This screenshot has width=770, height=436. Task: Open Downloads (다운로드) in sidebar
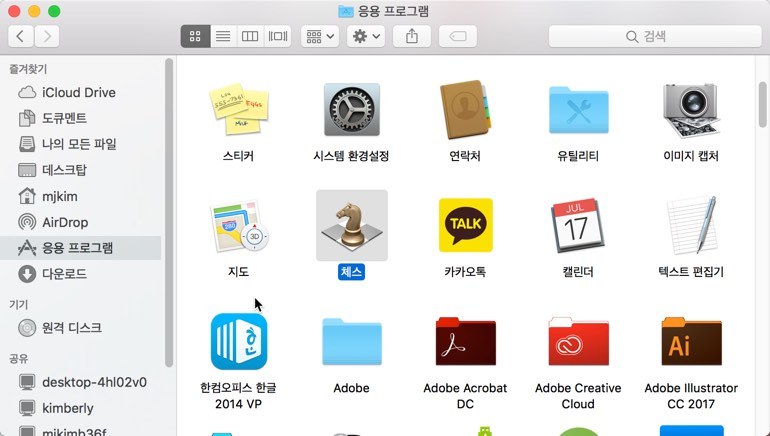coord(81,273)
